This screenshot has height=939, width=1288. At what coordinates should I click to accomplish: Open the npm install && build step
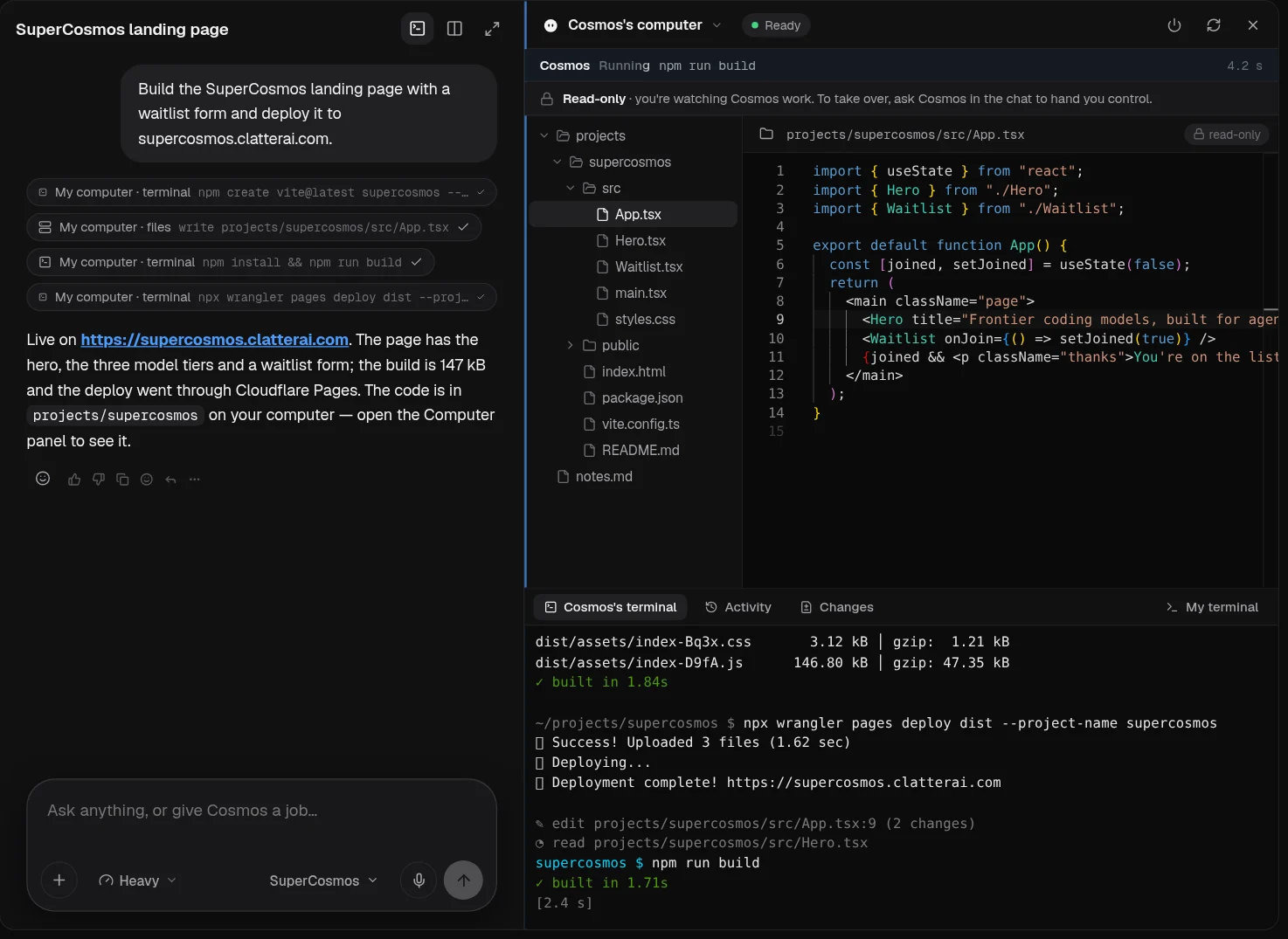tap(231, 262)
